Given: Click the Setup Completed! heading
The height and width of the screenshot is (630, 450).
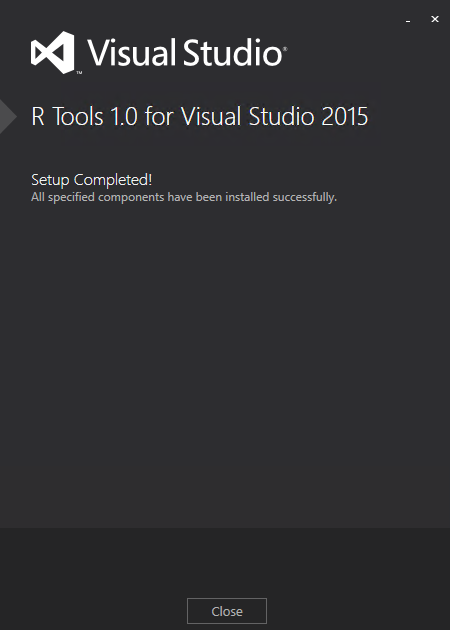Looking at the screenshot, I should click(x=92, y=180).
